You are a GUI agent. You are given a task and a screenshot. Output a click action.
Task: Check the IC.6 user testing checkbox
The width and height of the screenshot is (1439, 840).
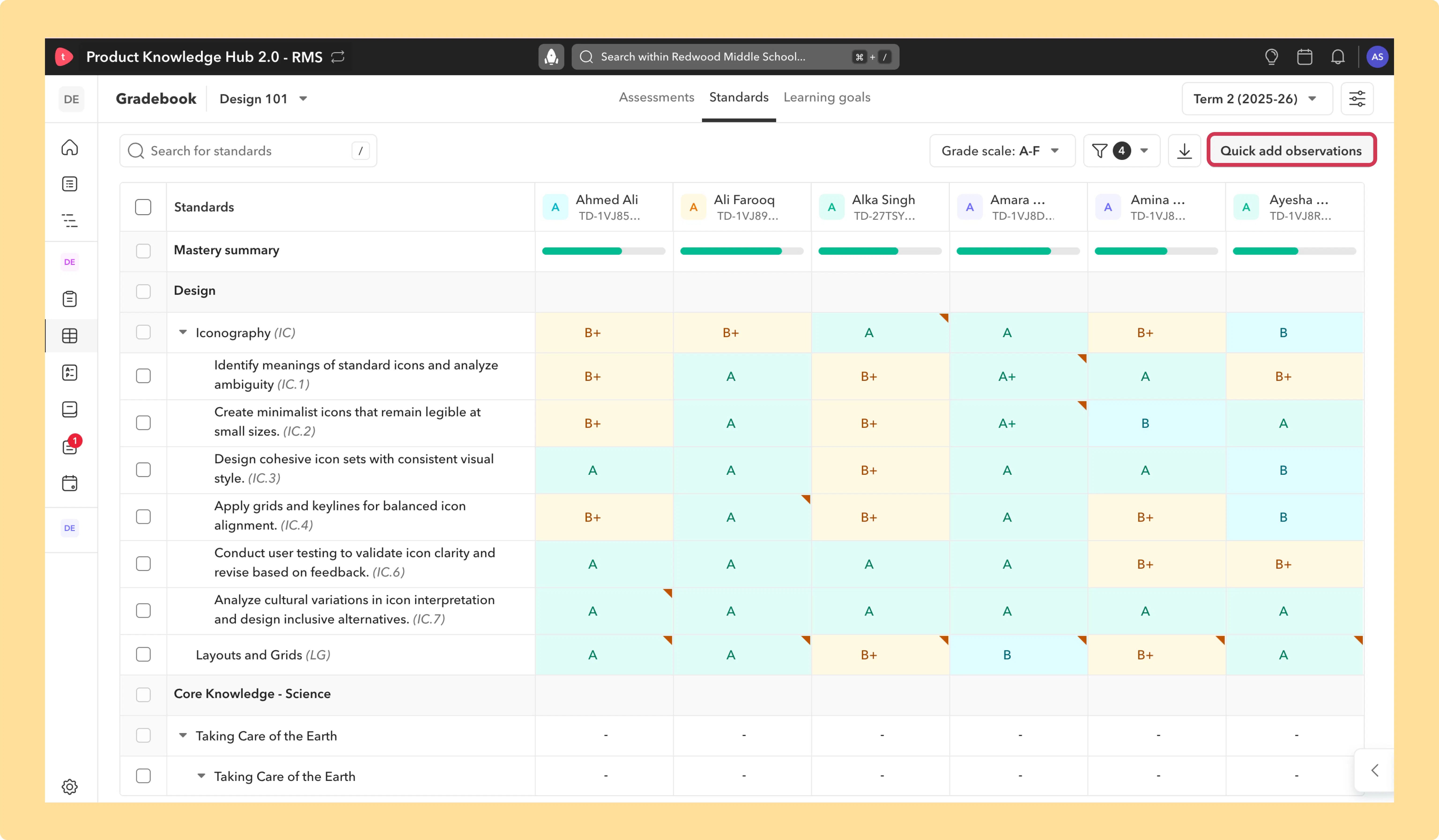pyautogui.click(x=143, y=564)
